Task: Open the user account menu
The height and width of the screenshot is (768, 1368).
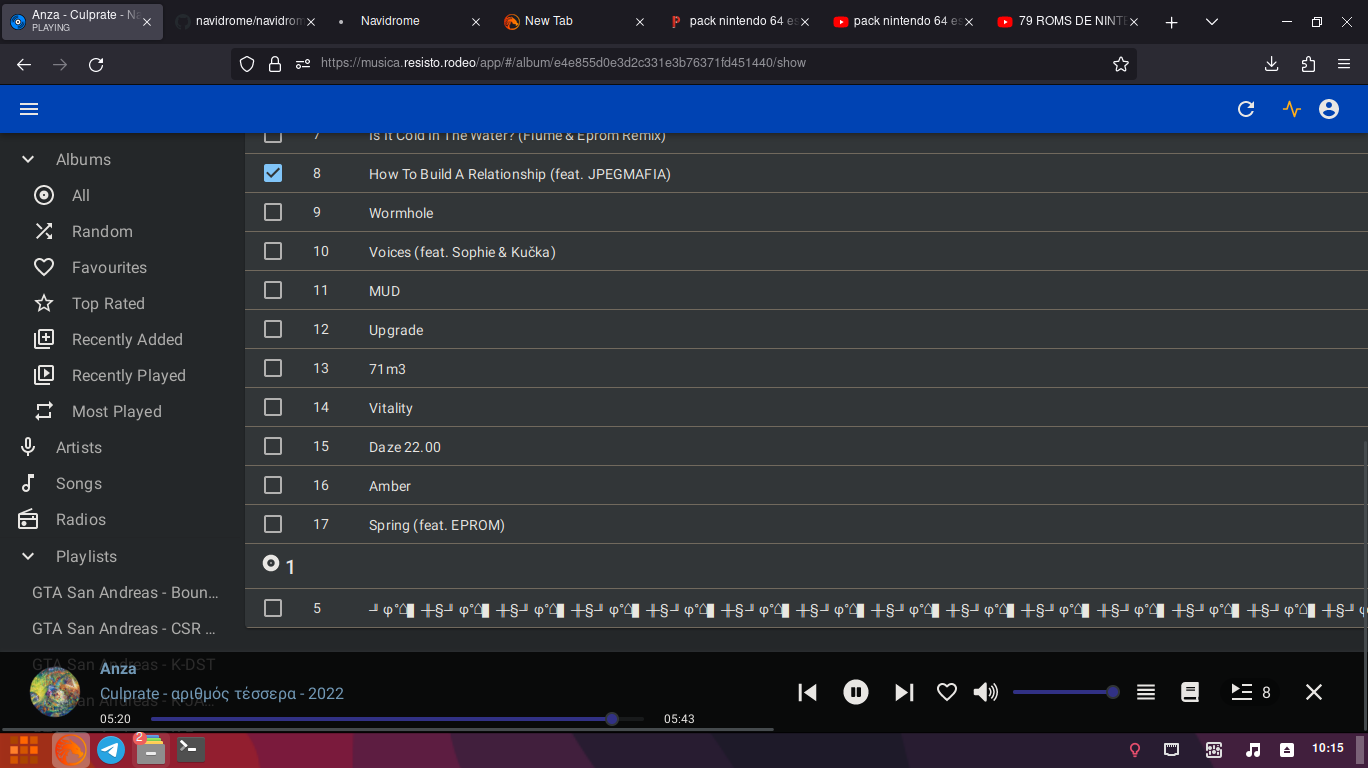Action: 1328,109
